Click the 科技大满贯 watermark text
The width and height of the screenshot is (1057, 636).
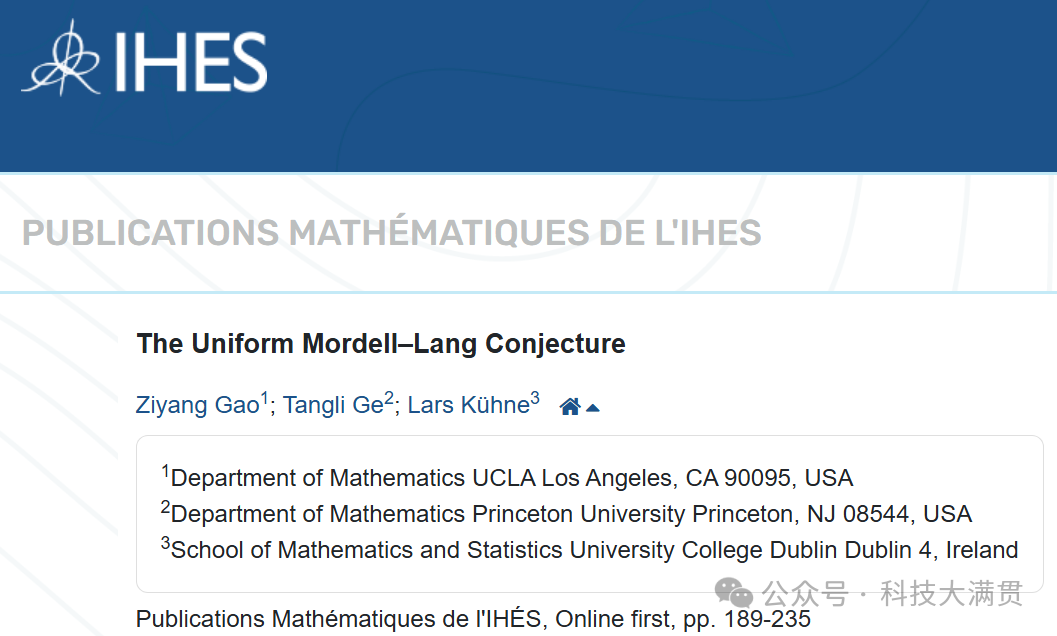(x=951, y=594)
